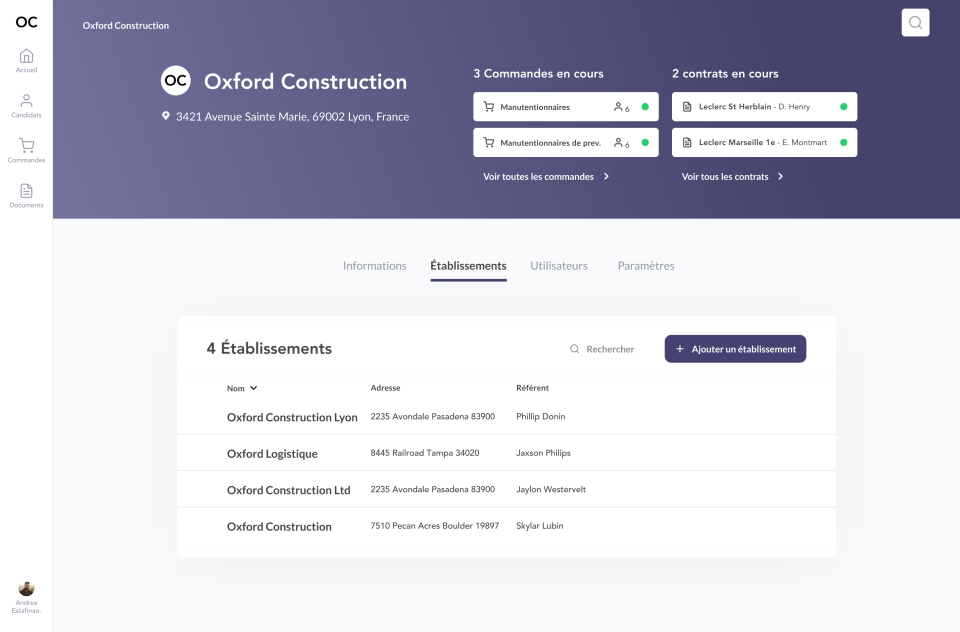Click the OC logo in the sidebar

(x=26, y=22)
